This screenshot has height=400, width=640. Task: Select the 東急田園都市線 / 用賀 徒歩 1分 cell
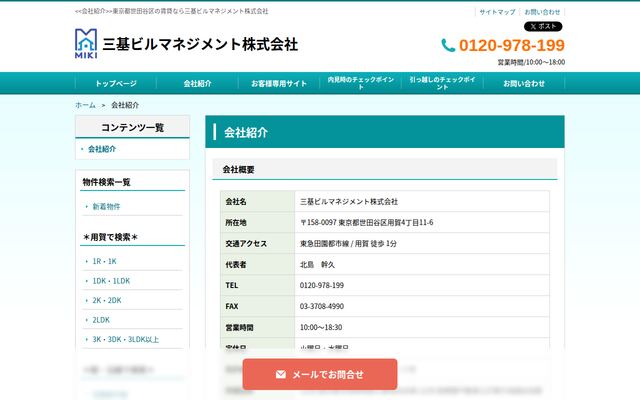(422, 243)
